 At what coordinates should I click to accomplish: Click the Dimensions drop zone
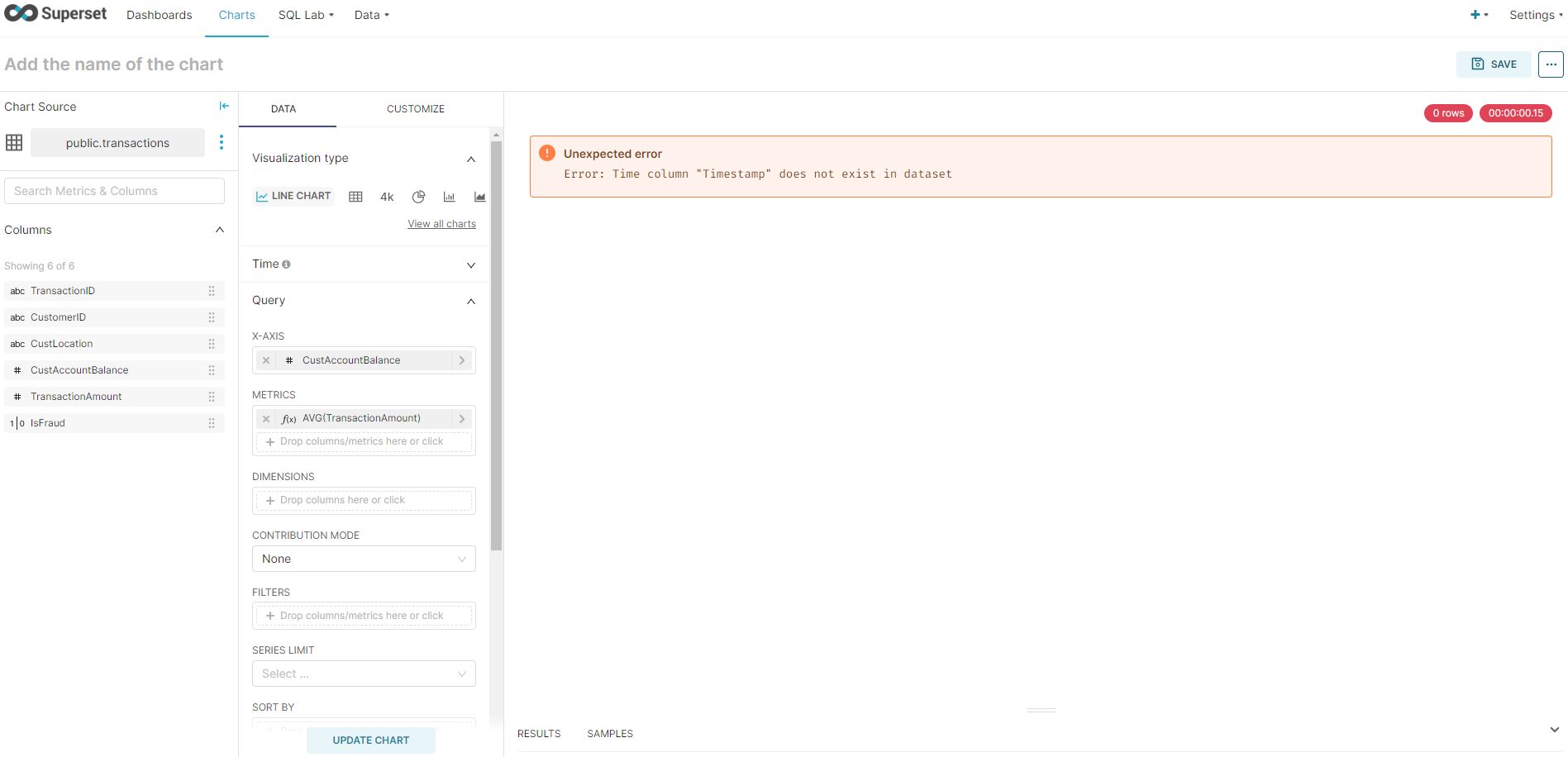(x=364, y=501)
